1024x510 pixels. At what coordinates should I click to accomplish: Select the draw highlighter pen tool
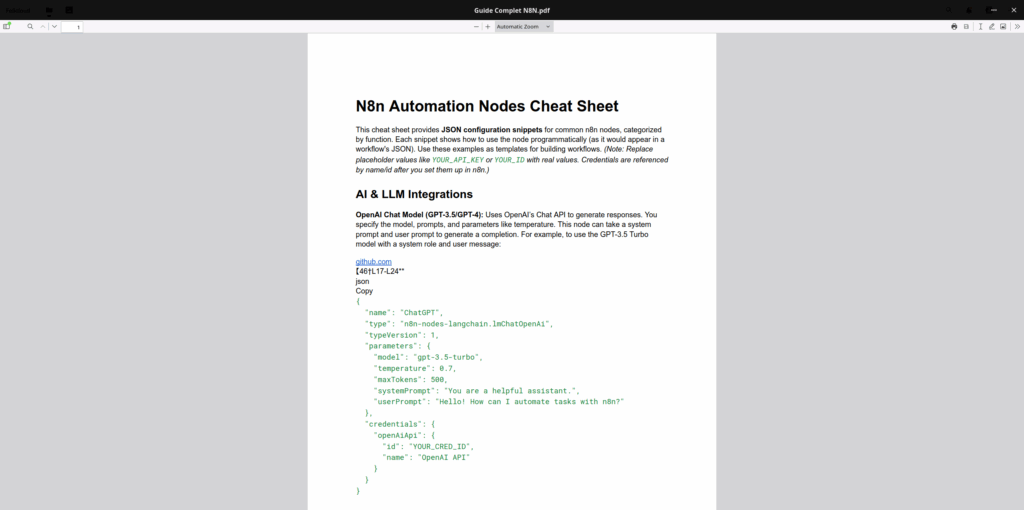991,27
